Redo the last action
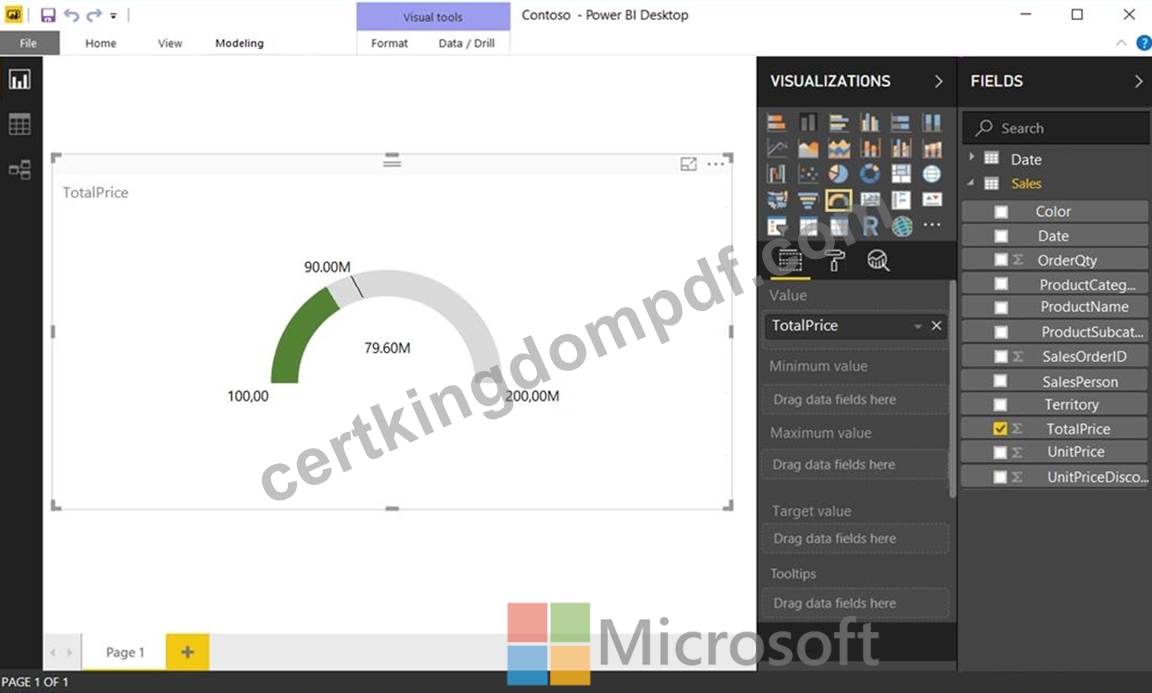 93,15
